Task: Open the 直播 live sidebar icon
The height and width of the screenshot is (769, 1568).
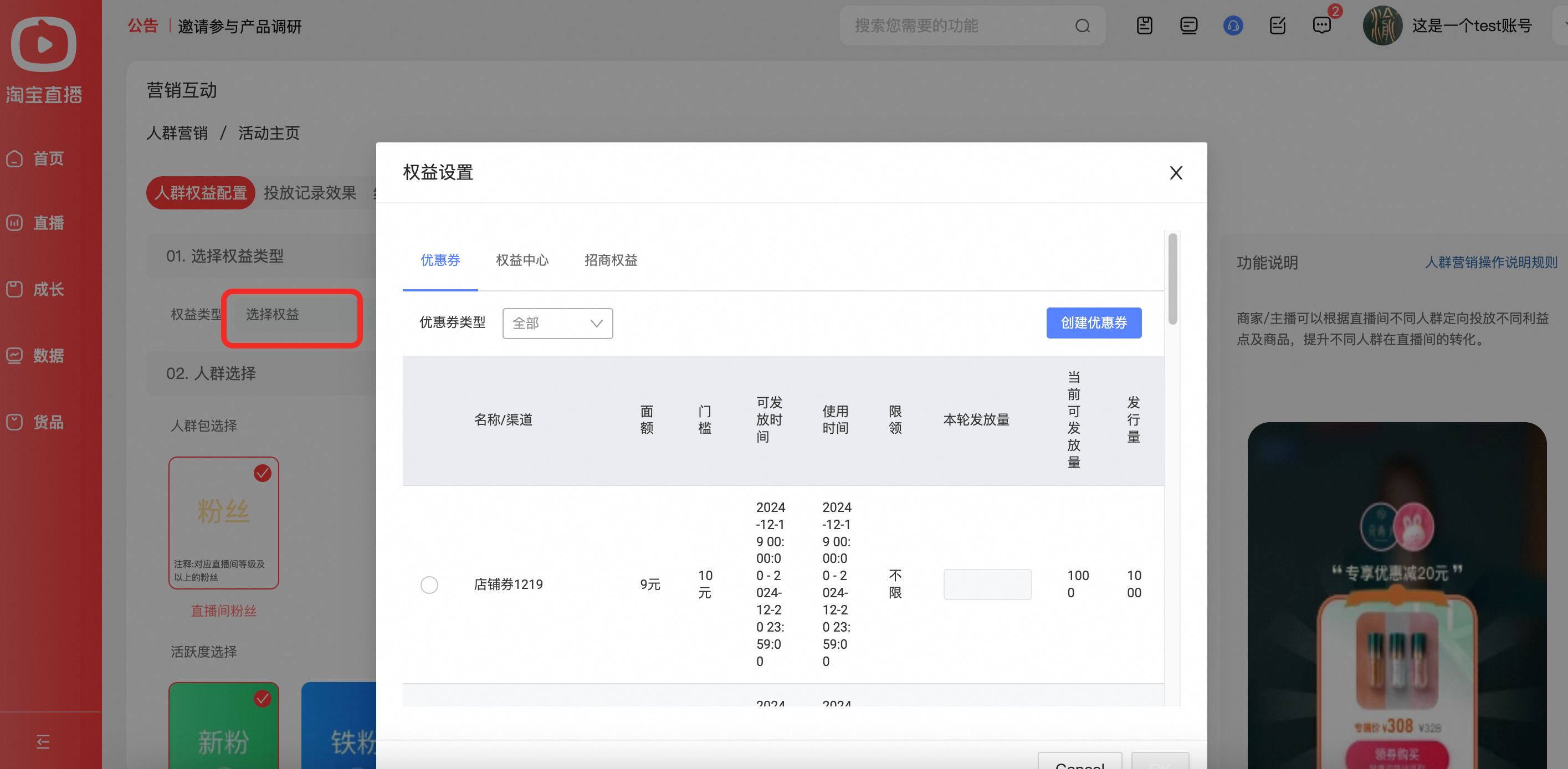Action: coord(14,223)
